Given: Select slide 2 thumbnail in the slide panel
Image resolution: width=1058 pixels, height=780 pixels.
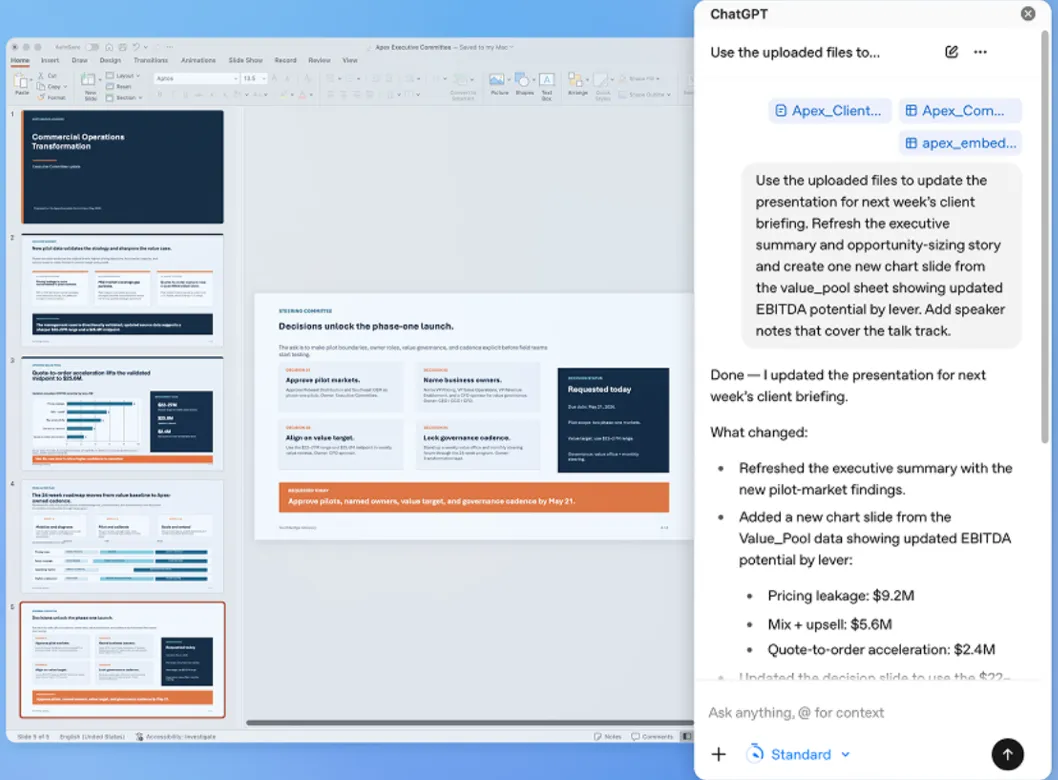Looking at the screenshot, I should (122, 290).
